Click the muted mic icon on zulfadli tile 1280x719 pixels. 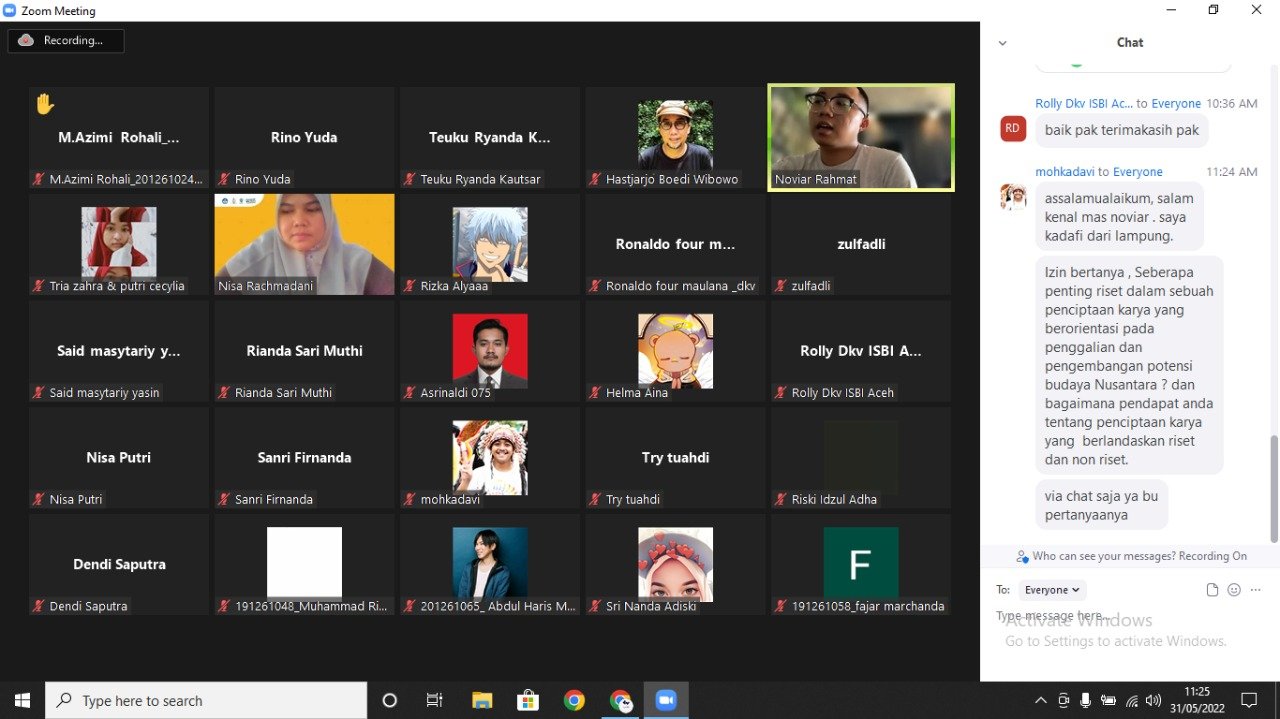782,286
